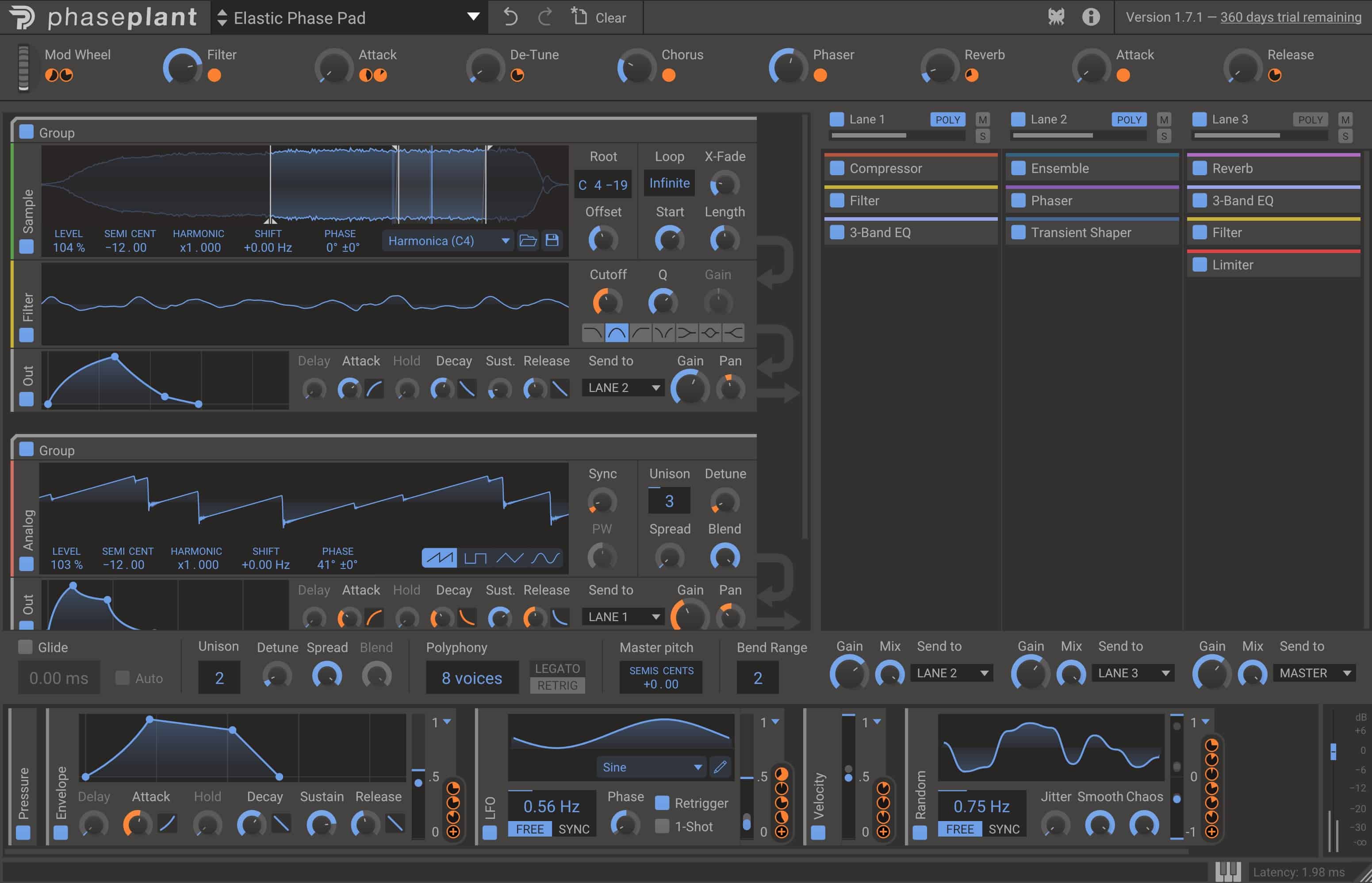This screenshot has height=883, width=1372.
Task: Click Attack curve shape icon in Envelope modulator
Action: [x=167, y=824]
